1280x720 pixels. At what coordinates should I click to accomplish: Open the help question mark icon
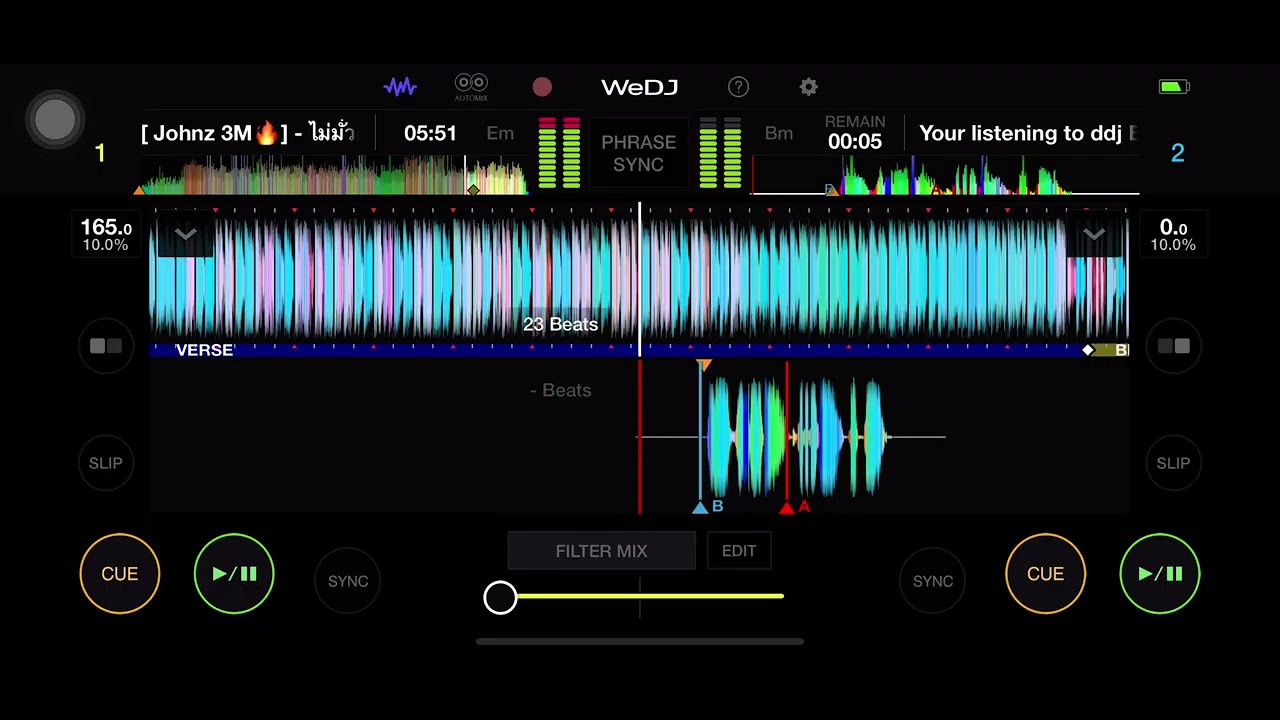click(x=738, y=87)
